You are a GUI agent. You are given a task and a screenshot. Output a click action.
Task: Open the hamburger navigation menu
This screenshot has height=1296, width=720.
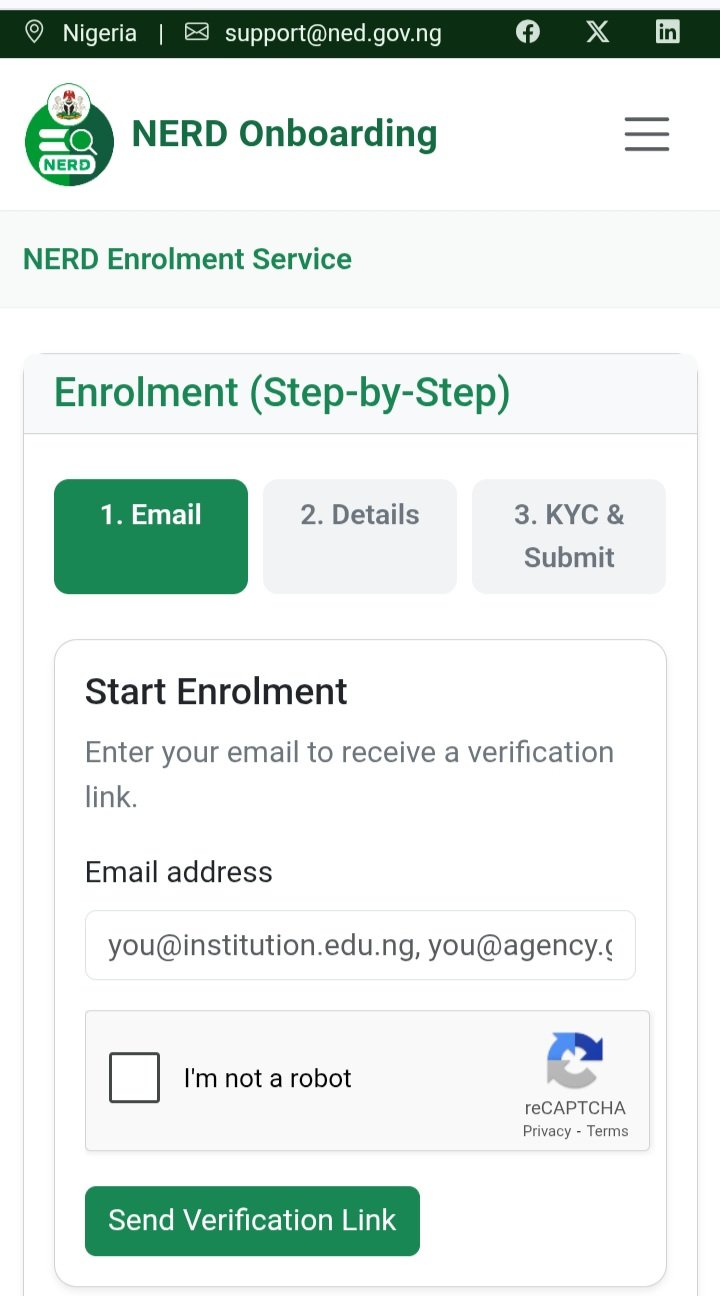coord(647,134)
